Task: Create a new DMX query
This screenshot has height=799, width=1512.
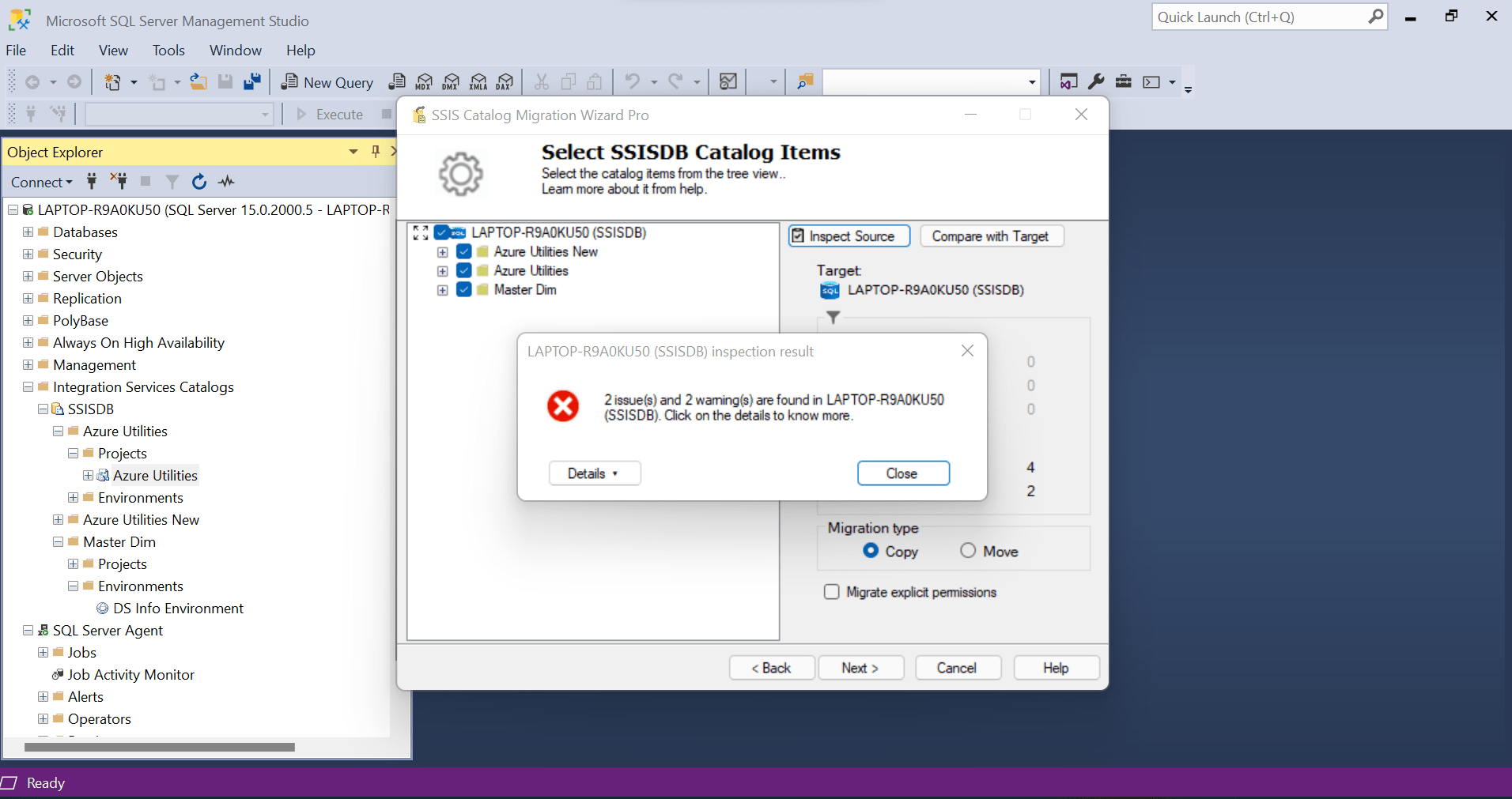Action: [451, 81]
